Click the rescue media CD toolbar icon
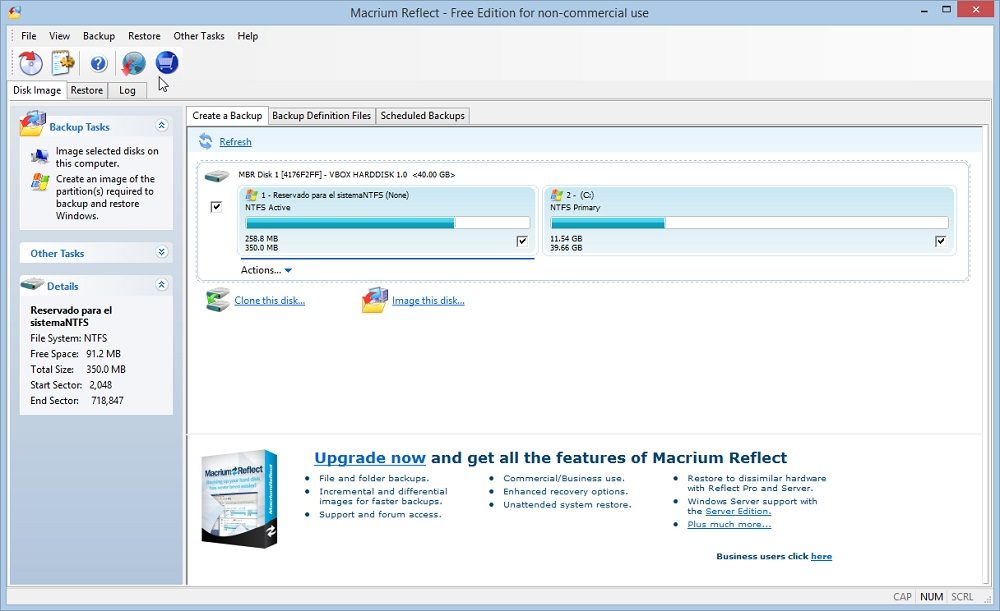This screenshot has width=1000, height=611. [30, 63]
